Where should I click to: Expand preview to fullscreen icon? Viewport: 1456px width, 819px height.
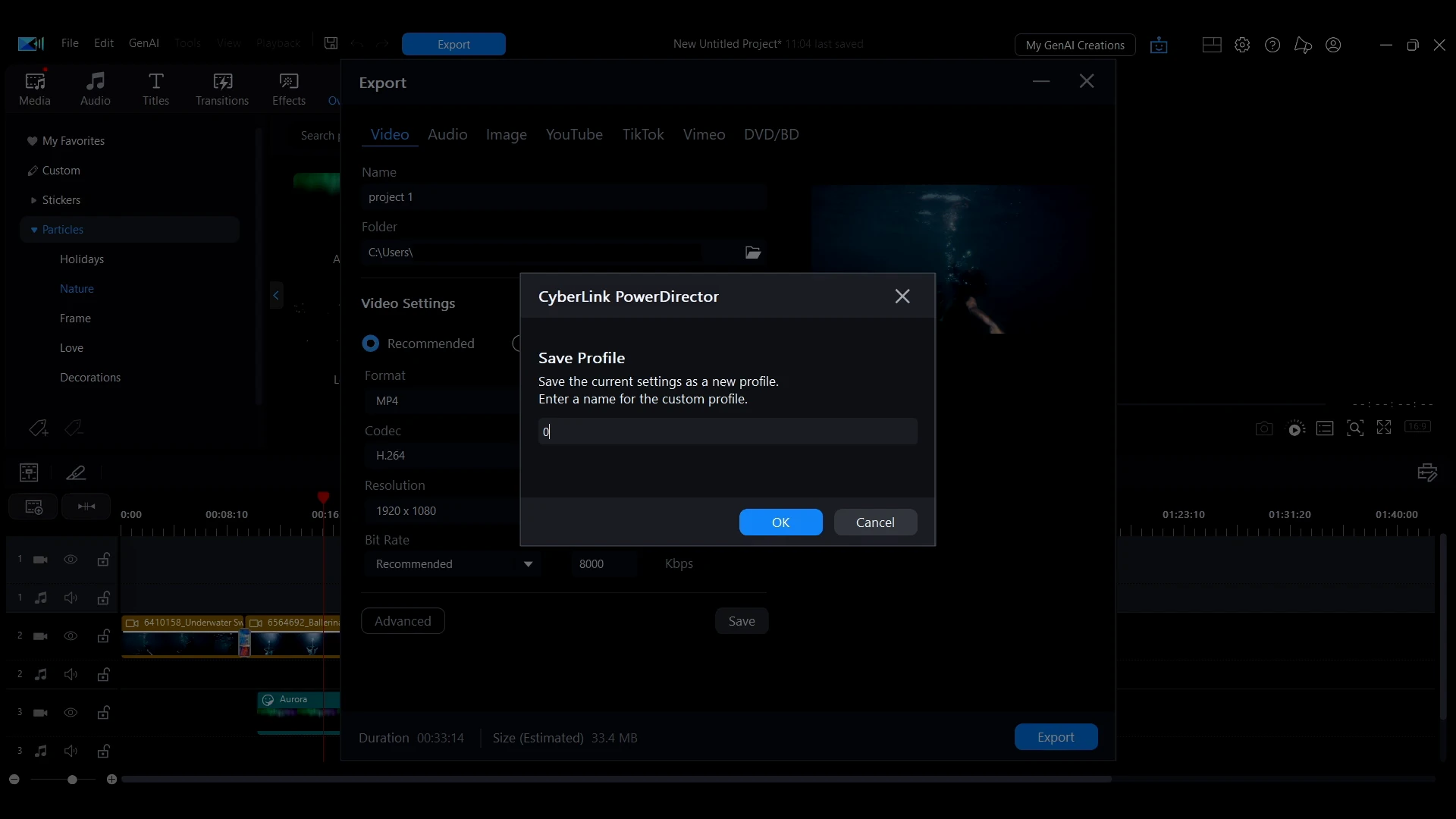pos(1384,428)
